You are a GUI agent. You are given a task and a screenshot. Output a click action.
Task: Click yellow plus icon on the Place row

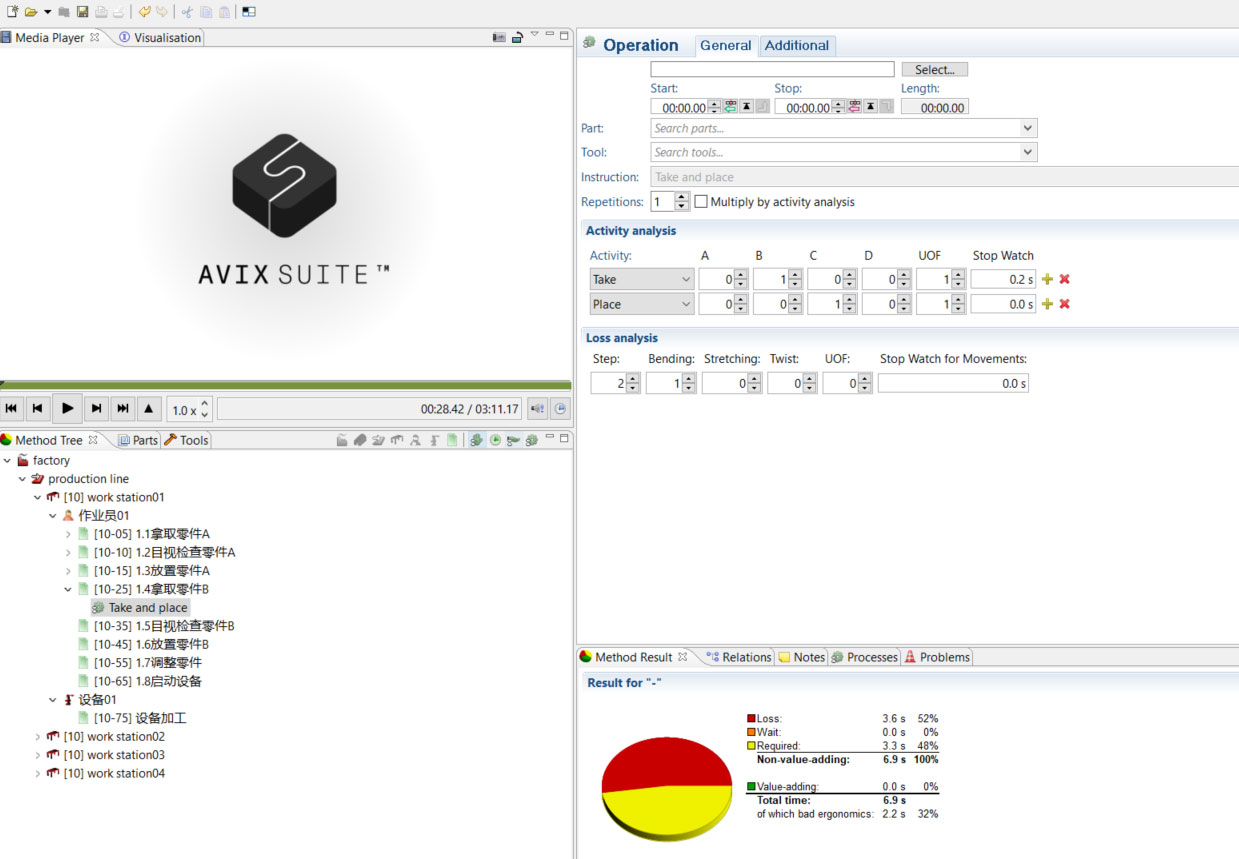(x=1047, y=305)
